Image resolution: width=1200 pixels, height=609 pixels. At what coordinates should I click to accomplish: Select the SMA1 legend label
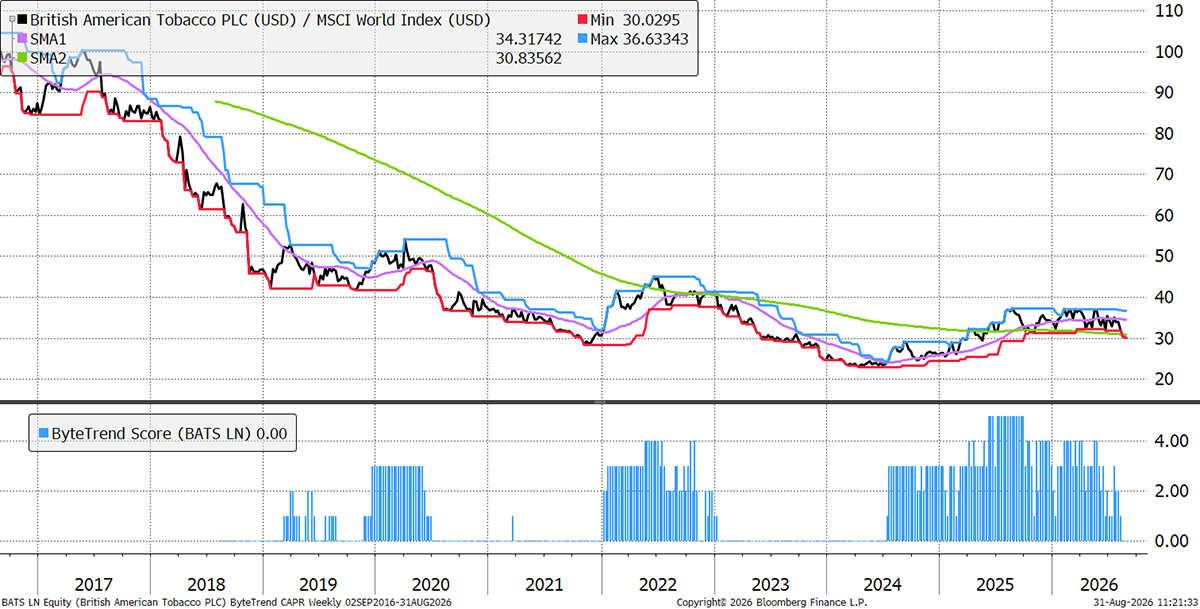[x=48, y=39]
